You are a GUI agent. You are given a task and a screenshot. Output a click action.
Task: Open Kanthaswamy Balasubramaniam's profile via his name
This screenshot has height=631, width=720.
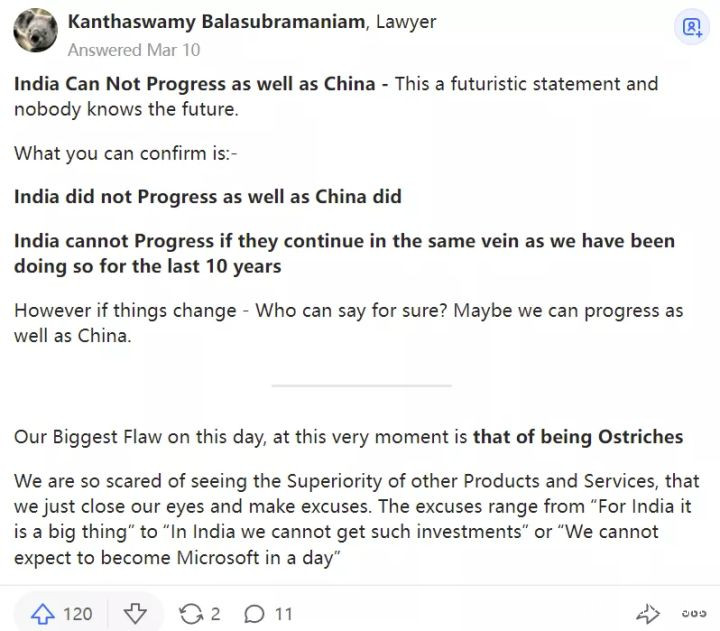[x=215, y=21]
